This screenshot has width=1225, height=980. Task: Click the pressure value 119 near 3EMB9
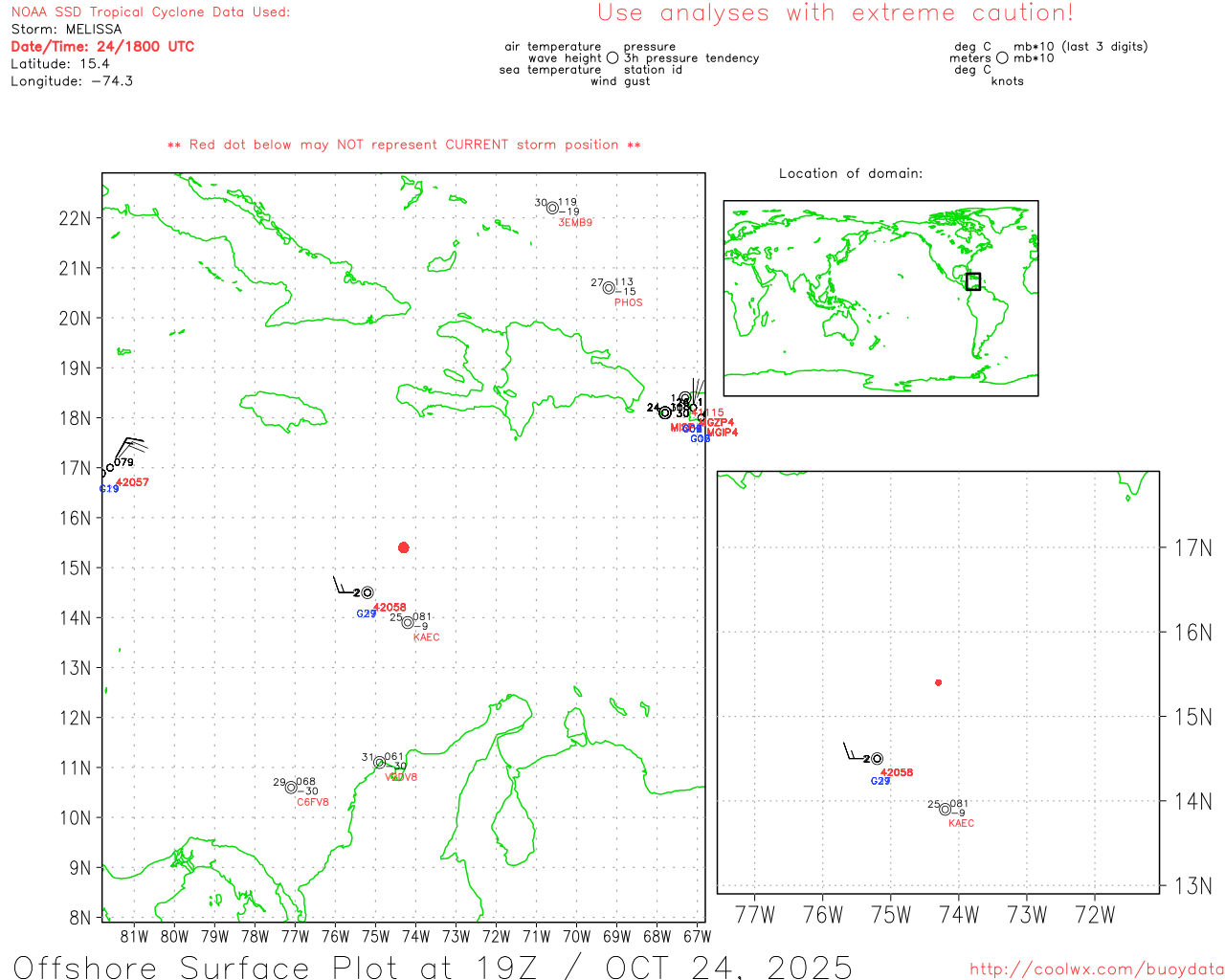point(568,203)
